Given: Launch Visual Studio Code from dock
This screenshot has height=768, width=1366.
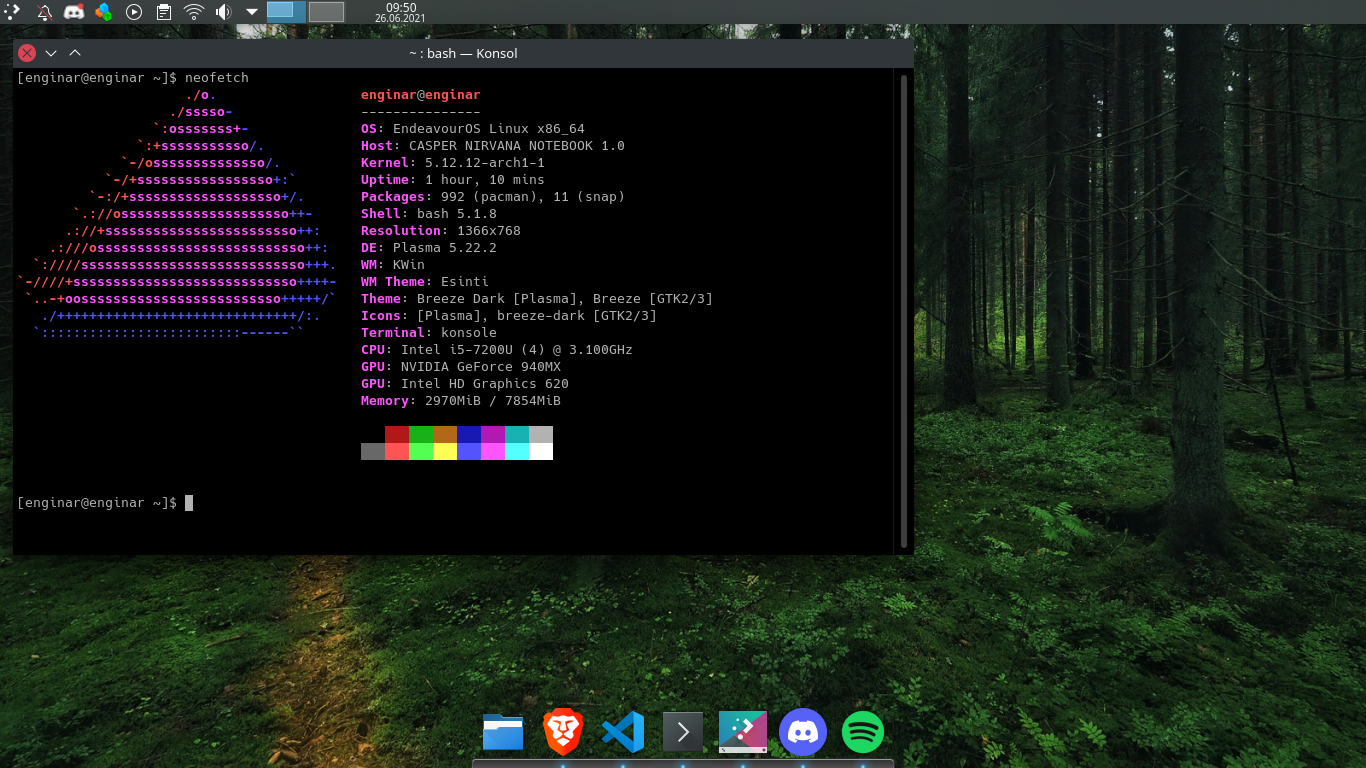Looking at the screenshot, I should pyautogui.click(x=623, y=732).
